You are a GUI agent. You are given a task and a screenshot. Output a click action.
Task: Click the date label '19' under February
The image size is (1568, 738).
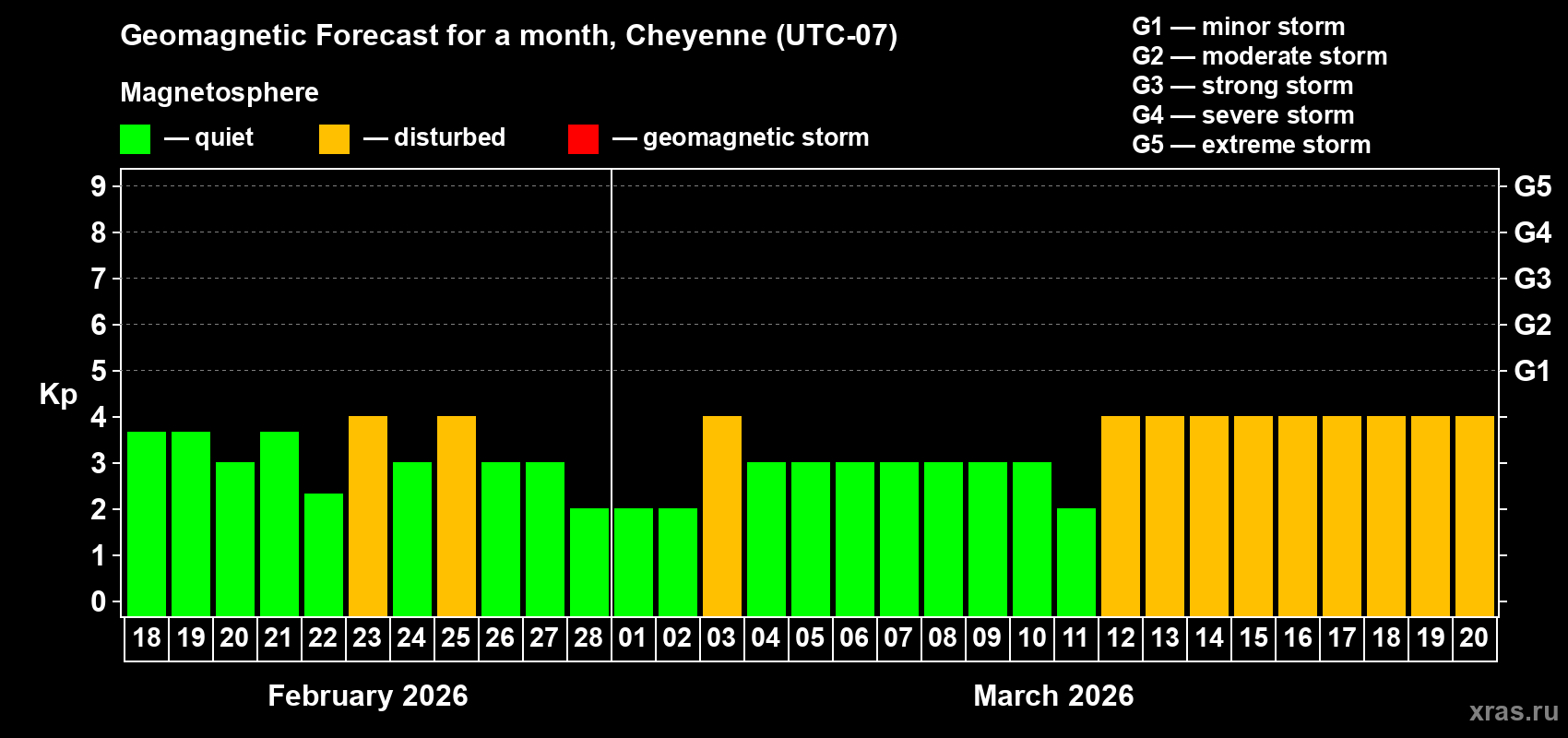point(191,637)
